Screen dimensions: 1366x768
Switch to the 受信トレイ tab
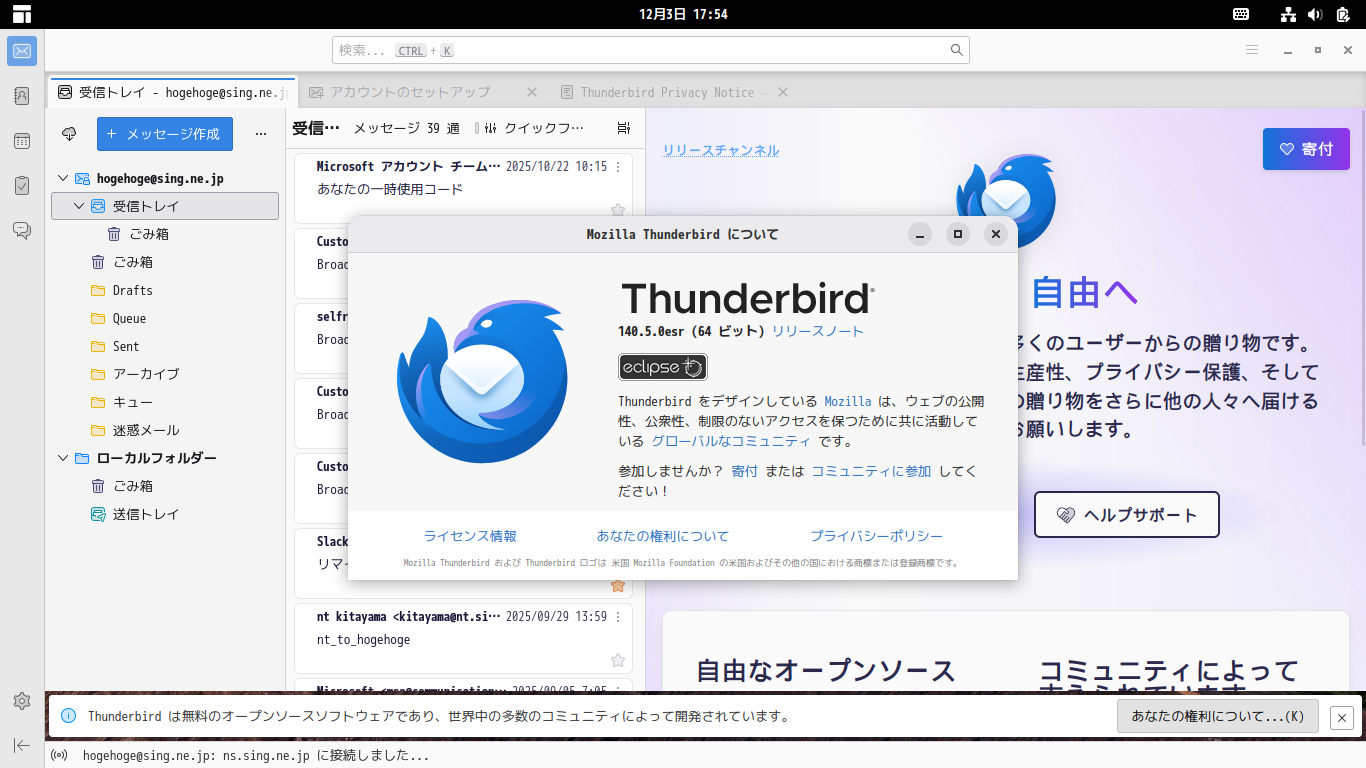(172, 92)
